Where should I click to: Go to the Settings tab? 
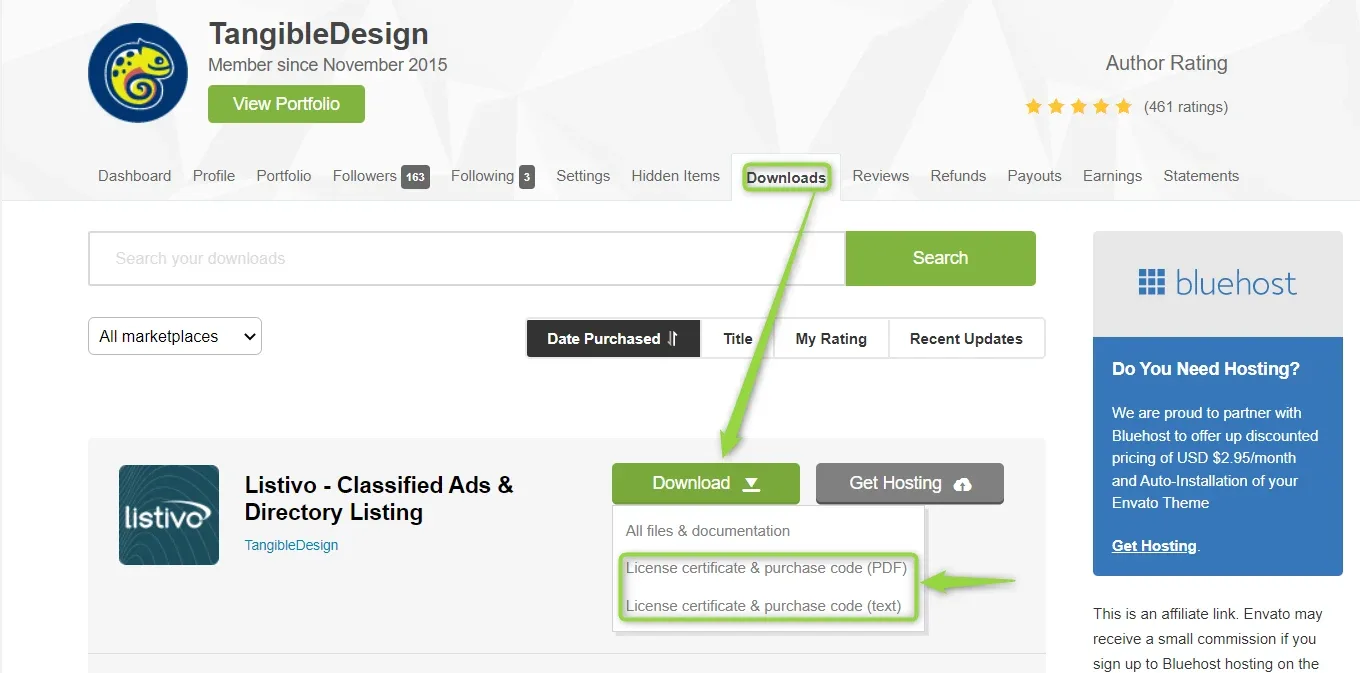583,176
